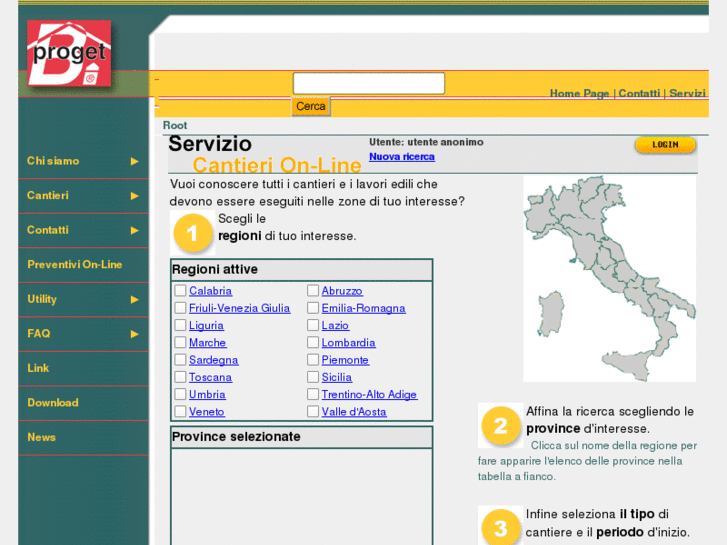Expand the FAQ submenu arrow

(x=134, y=334)
